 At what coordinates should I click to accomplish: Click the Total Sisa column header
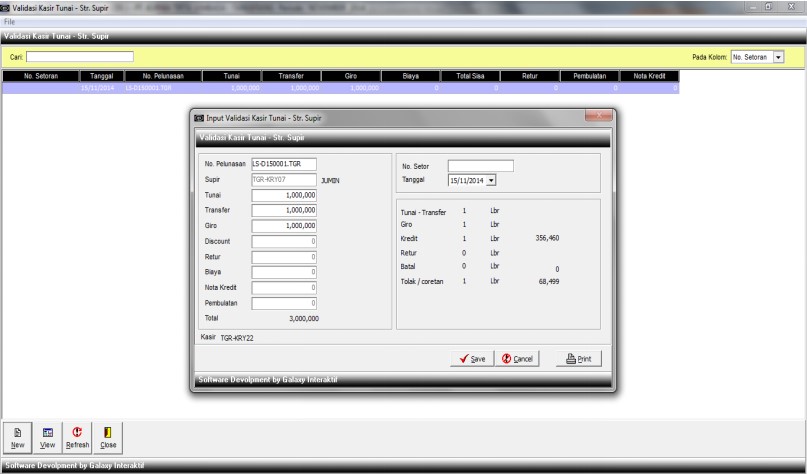tap(470, 75)
